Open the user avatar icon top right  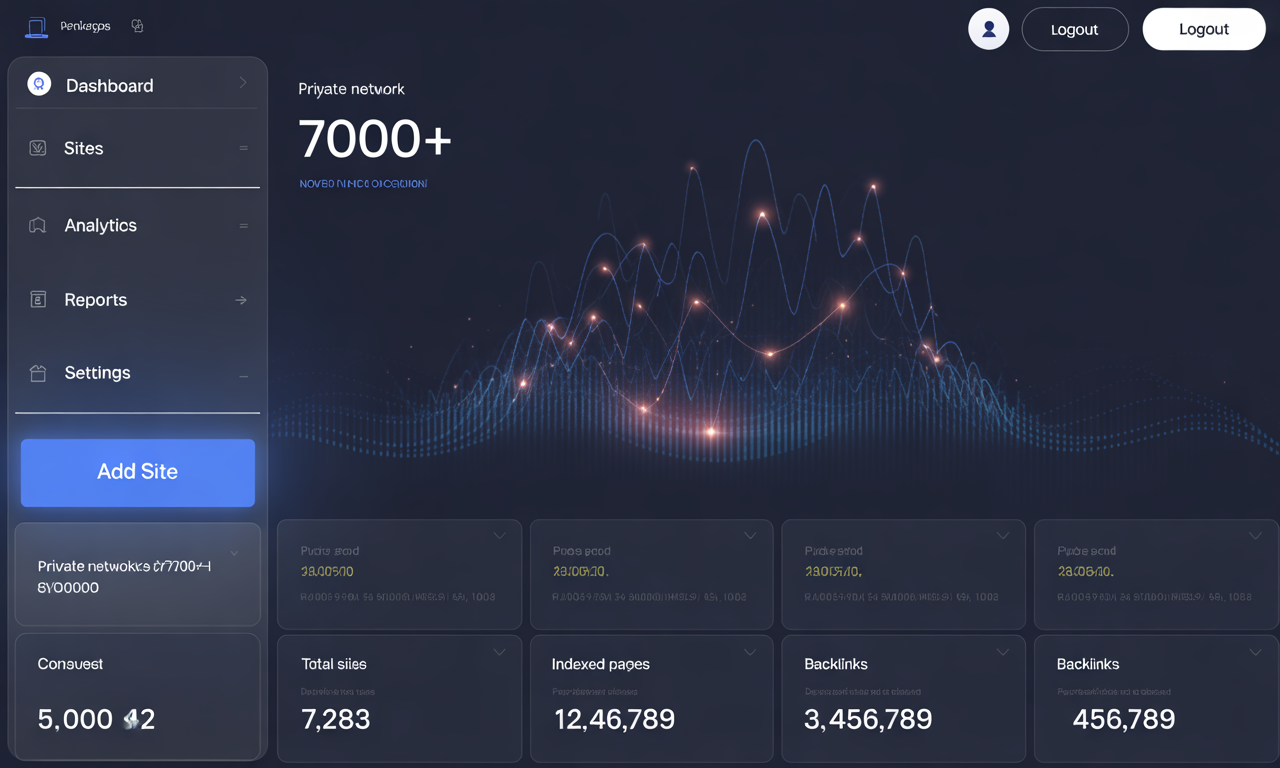[988, 28]
